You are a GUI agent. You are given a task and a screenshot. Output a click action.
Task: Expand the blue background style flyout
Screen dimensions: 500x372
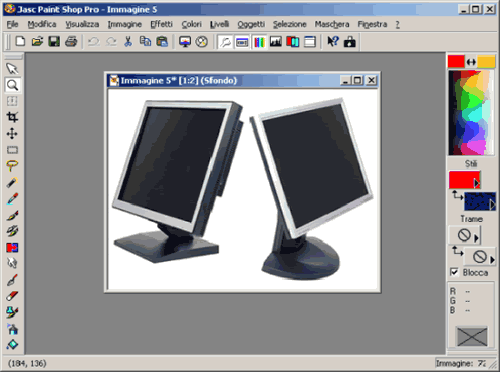pos(492,204)
